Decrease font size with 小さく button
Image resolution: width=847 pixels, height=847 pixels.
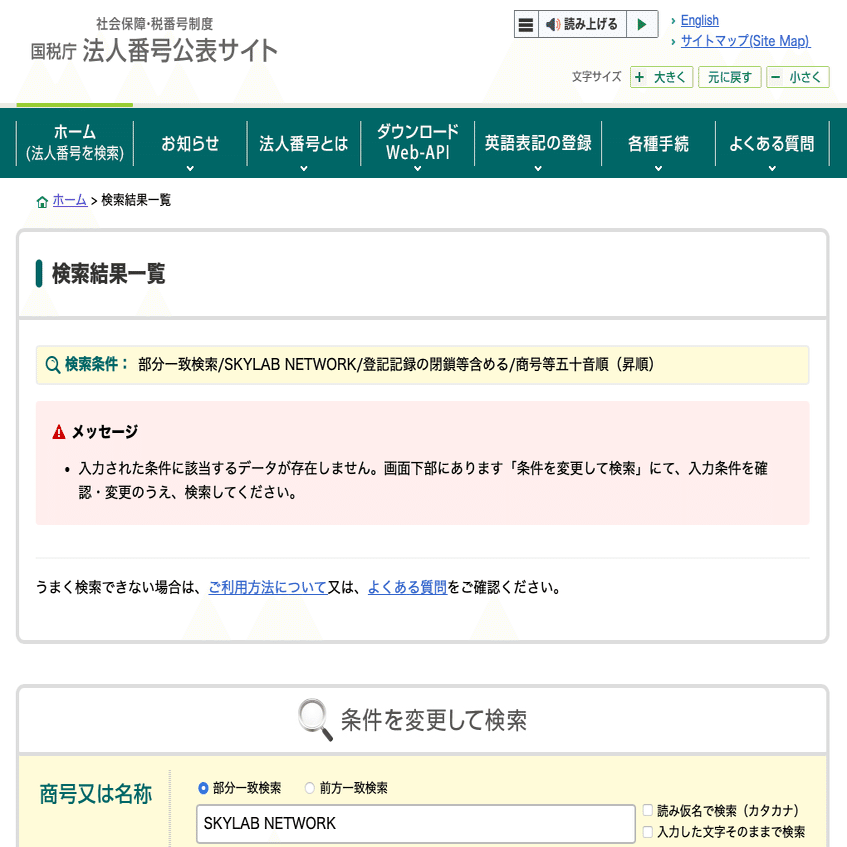[798, 77]
